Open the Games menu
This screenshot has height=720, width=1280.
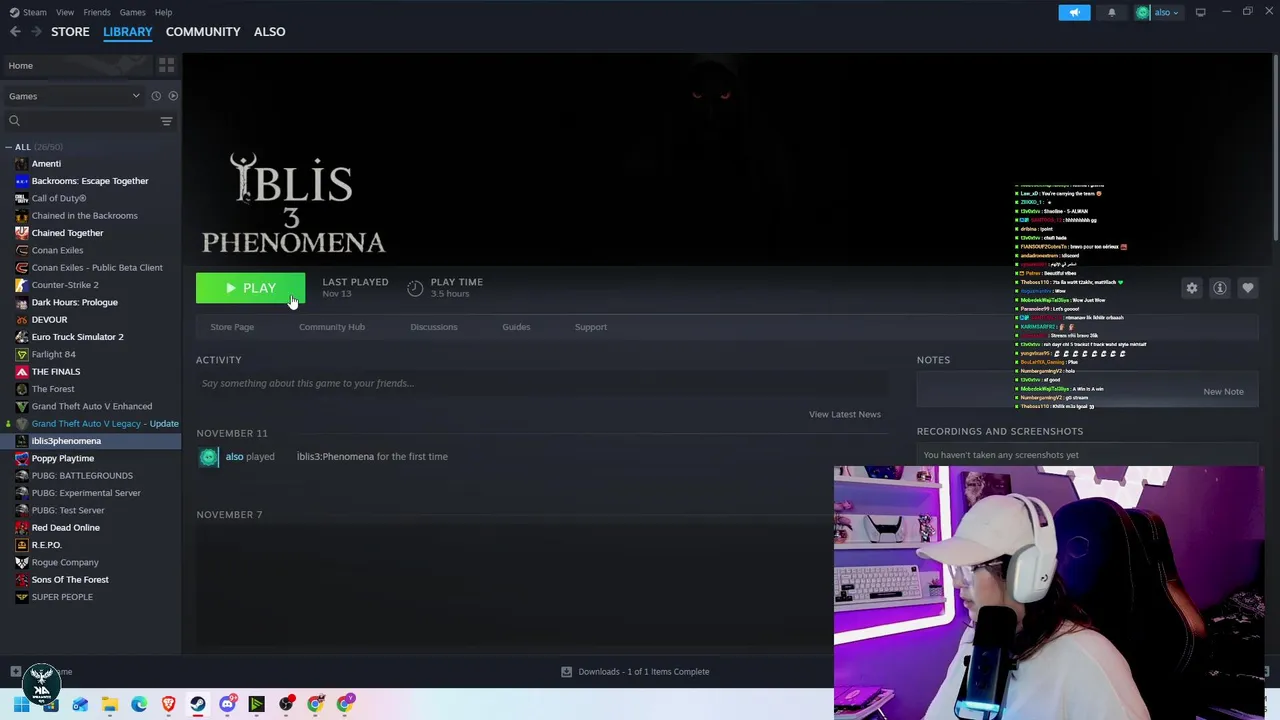[132, 12]
